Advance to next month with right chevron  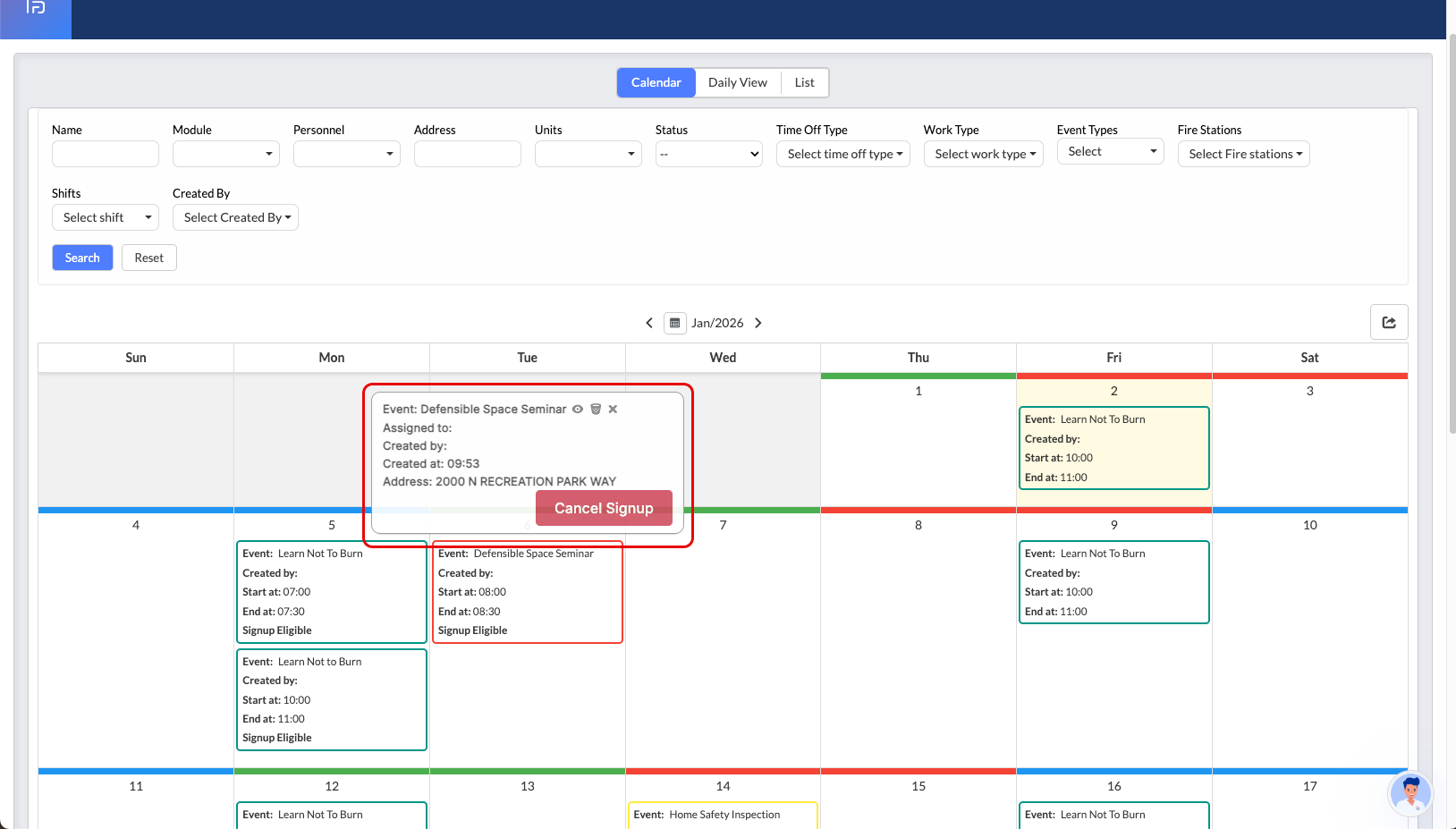[758, 323]
